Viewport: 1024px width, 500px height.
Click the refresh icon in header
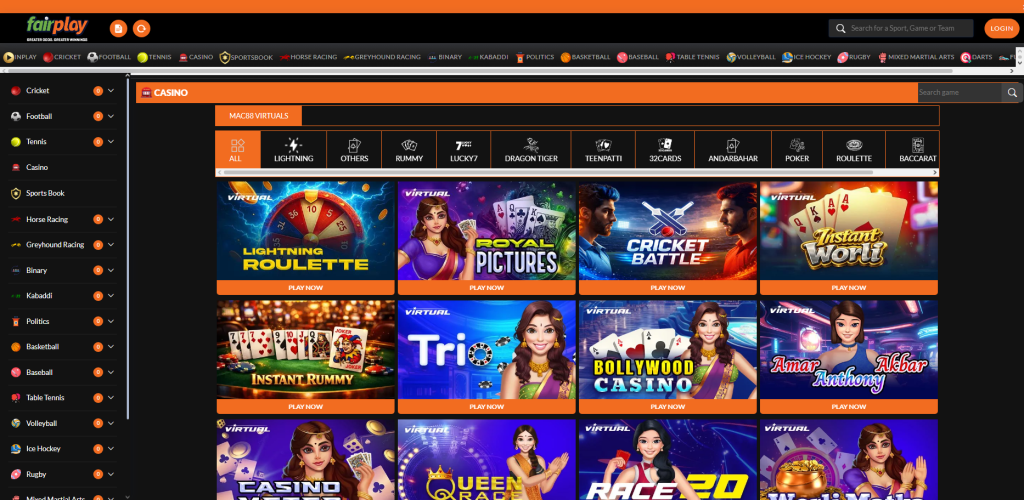tap(141, 28)
